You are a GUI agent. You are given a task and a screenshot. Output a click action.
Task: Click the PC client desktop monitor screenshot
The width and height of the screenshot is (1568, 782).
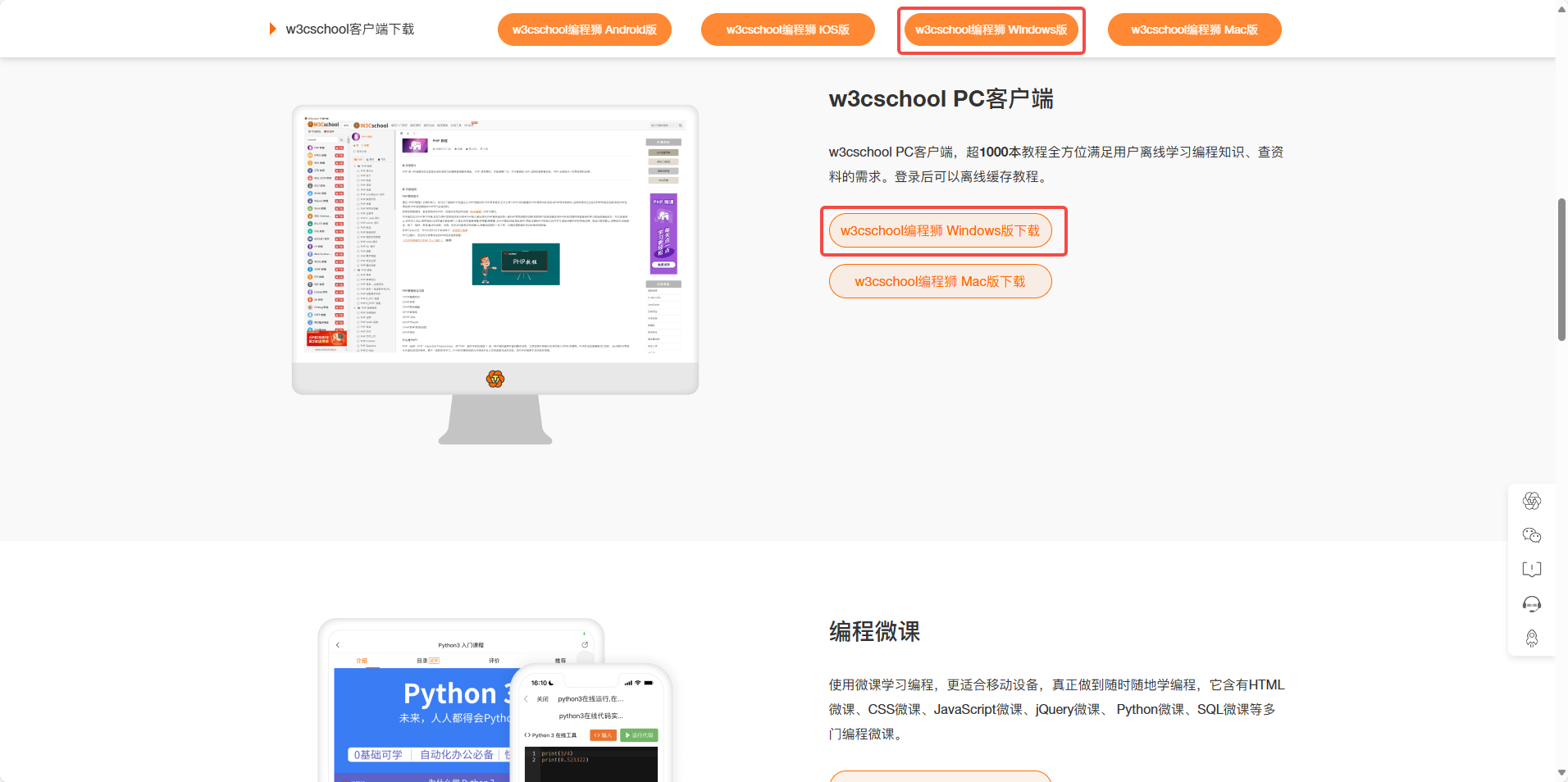click(495, 275)
